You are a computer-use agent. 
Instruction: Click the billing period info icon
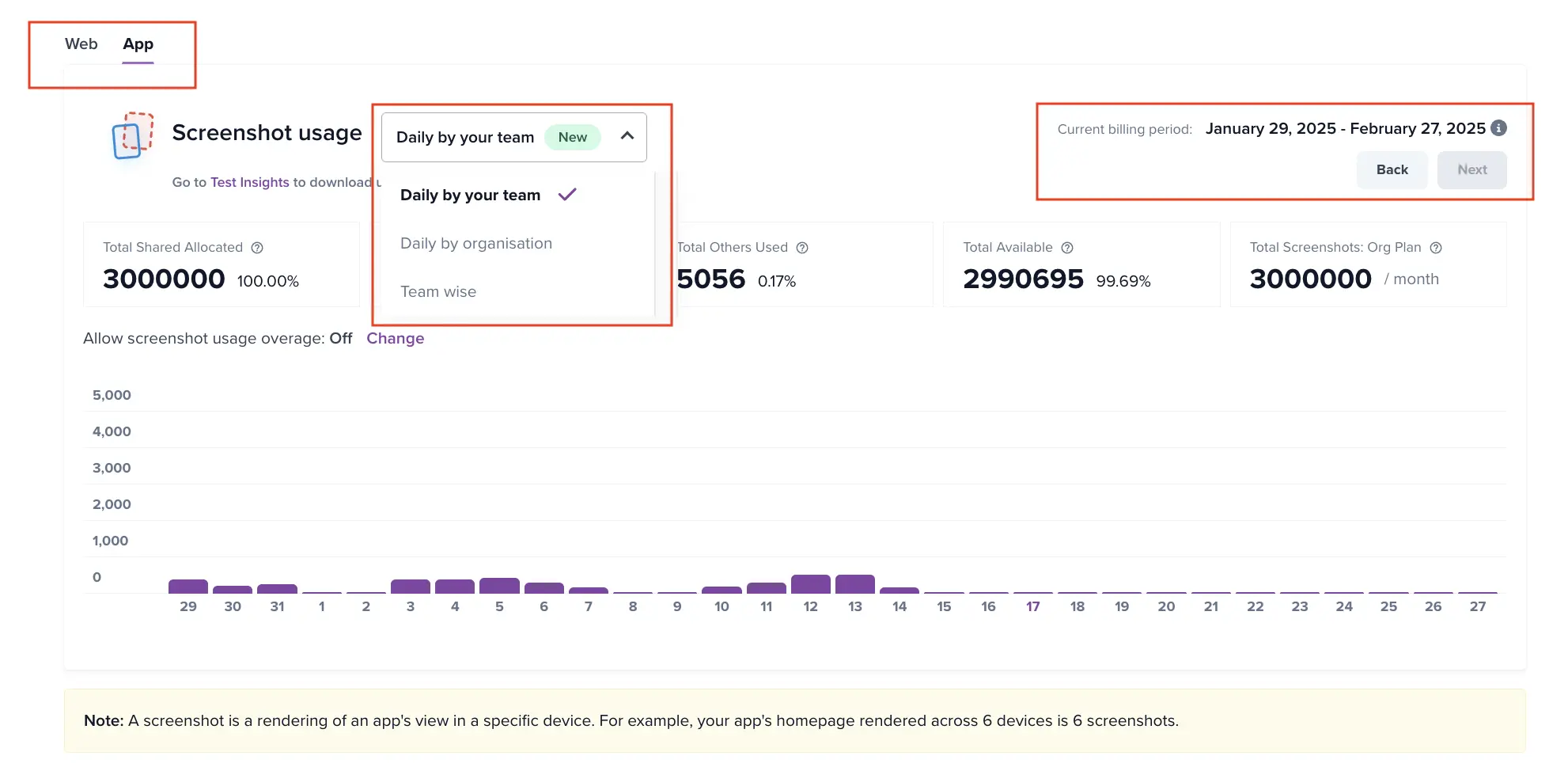pos(1498,128)
